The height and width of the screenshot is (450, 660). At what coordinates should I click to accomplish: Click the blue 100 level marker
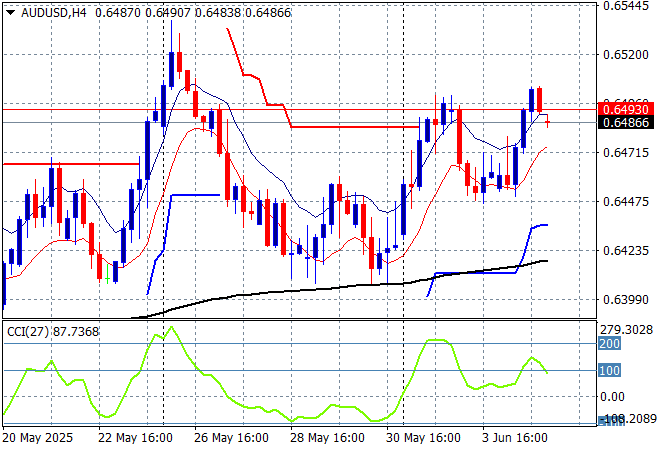611,370
